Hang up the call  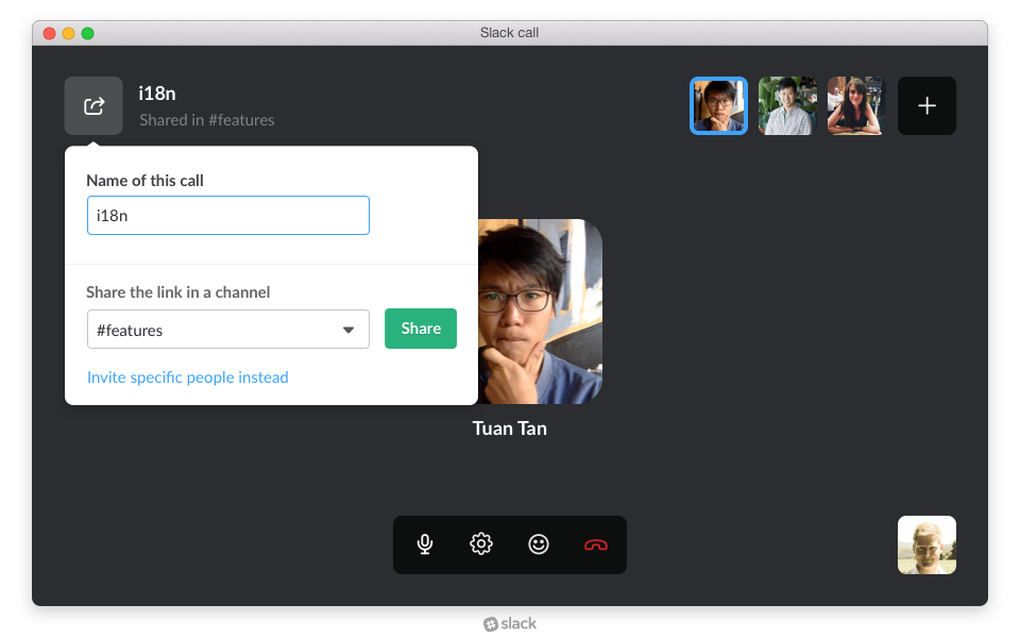(x=596, y=545)
